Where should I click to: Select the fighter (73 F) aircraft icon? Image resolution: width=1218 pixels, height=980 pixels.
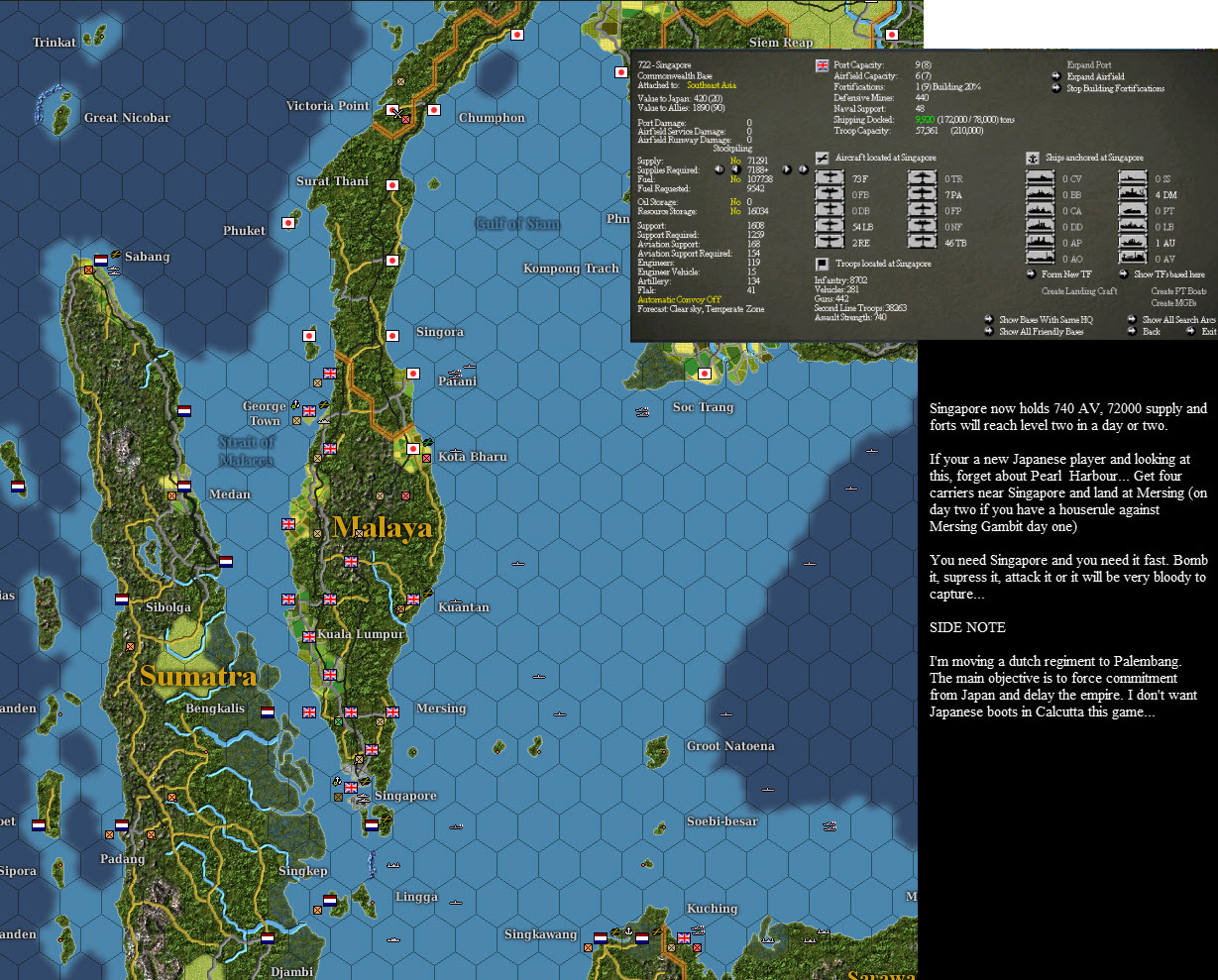[x=829, y=178]
